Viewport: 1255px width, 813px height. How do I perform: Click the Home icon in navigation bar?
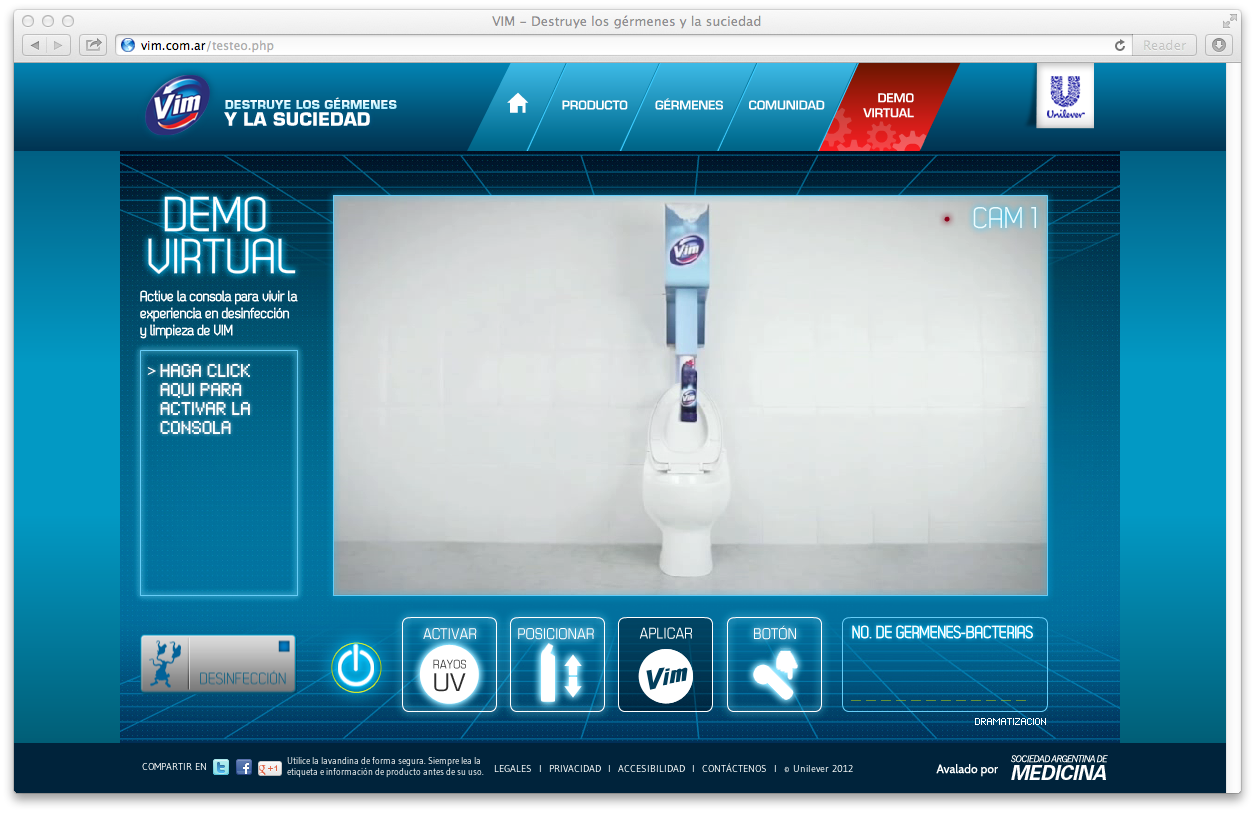point(517,104)
